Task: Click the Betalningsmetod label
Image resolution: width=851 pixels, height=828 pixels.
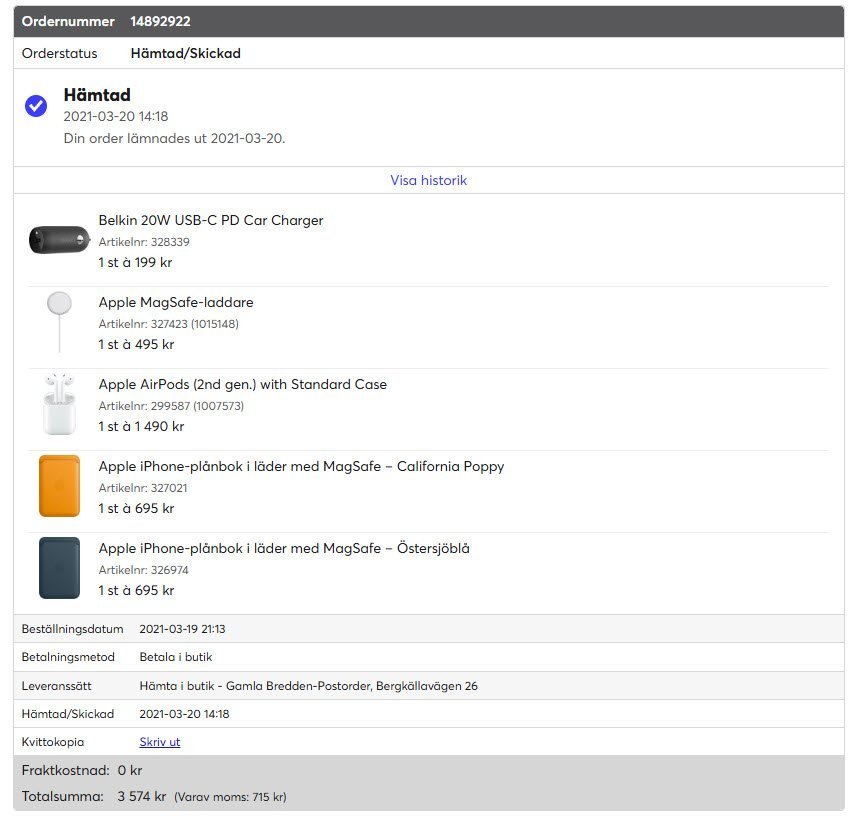Action: click(68, 657)
